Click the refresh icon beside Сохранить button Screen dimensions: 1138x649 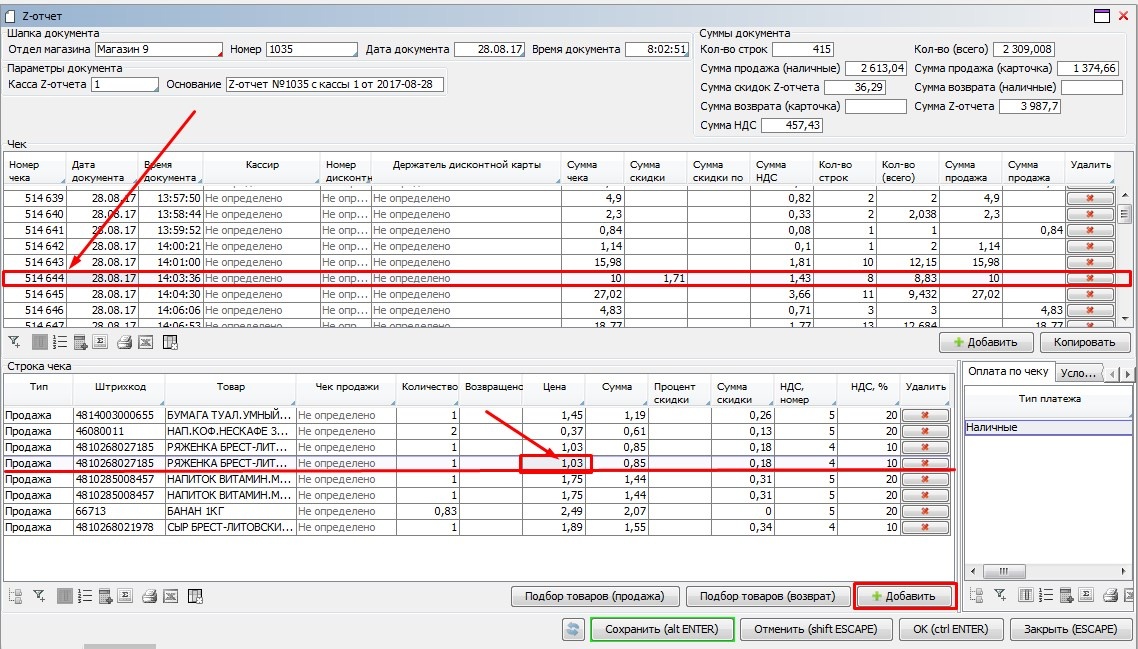point(573,629)
